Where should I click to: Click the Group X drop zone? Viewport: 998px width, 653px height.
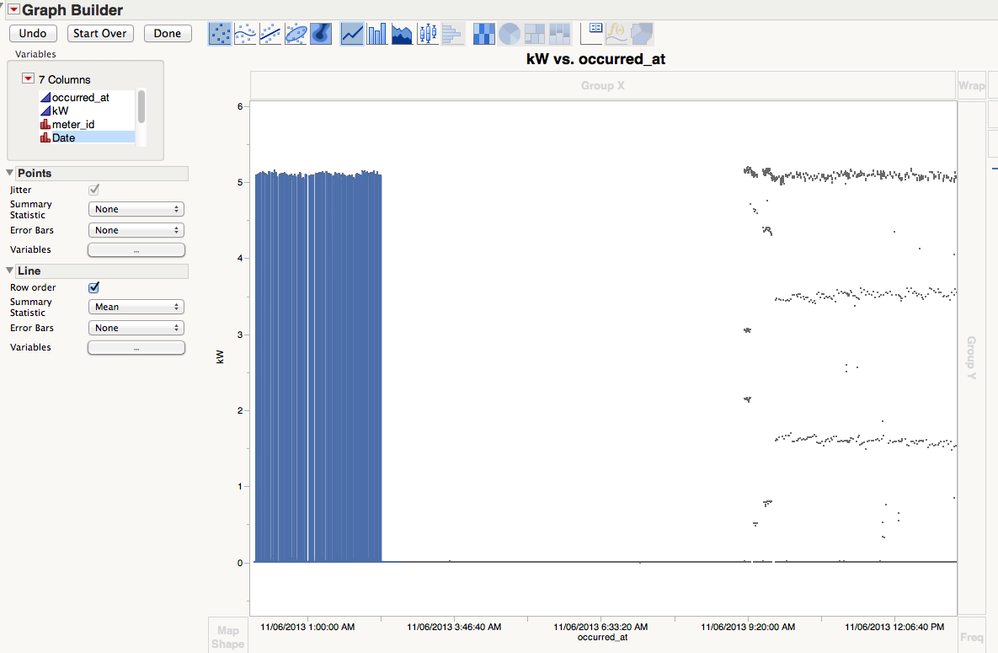point(603,85)
